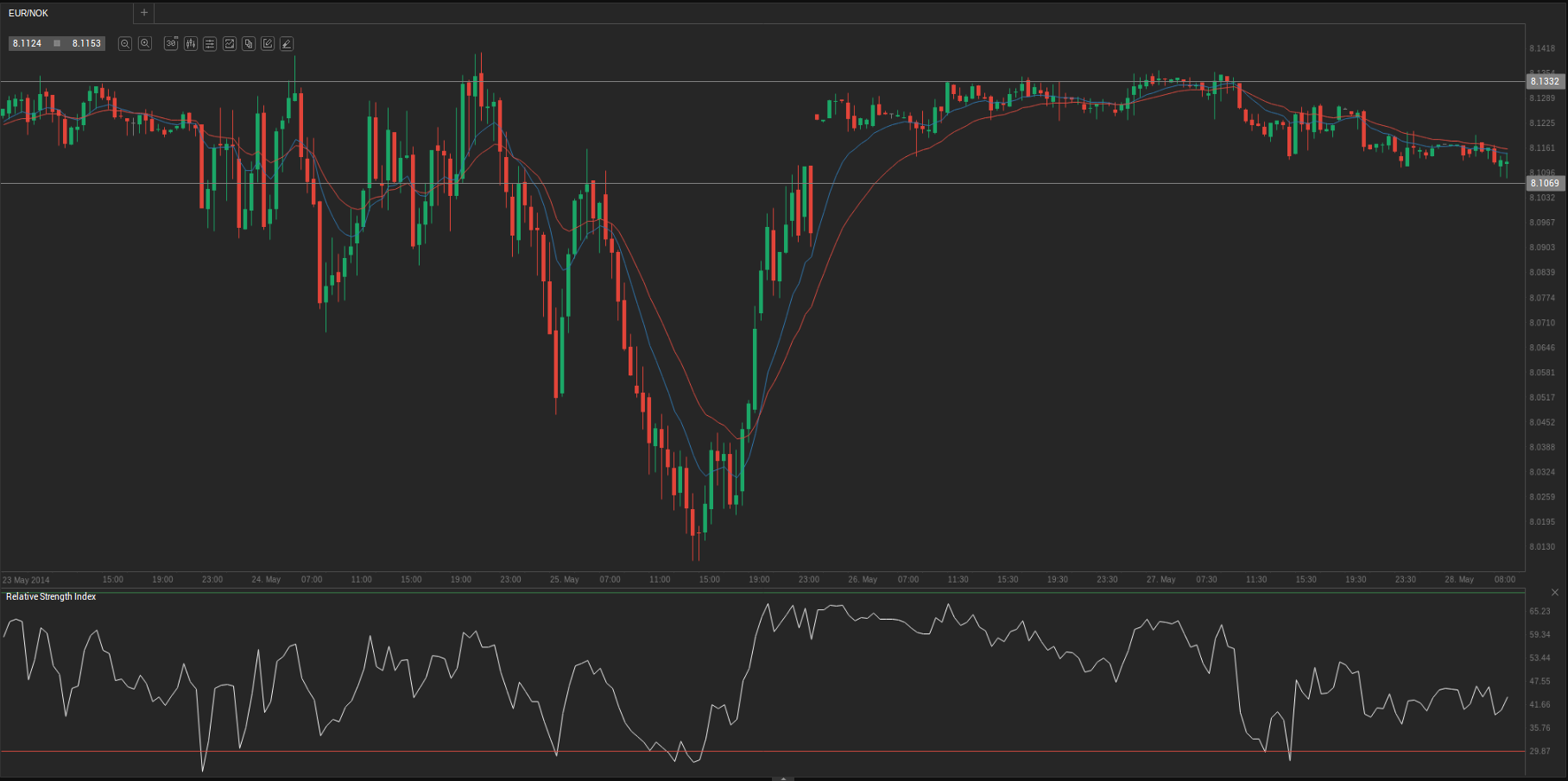Click the 8.1124 bid price button
The width and height of the screenshot is (1568, 781).
tap(28, 43)
